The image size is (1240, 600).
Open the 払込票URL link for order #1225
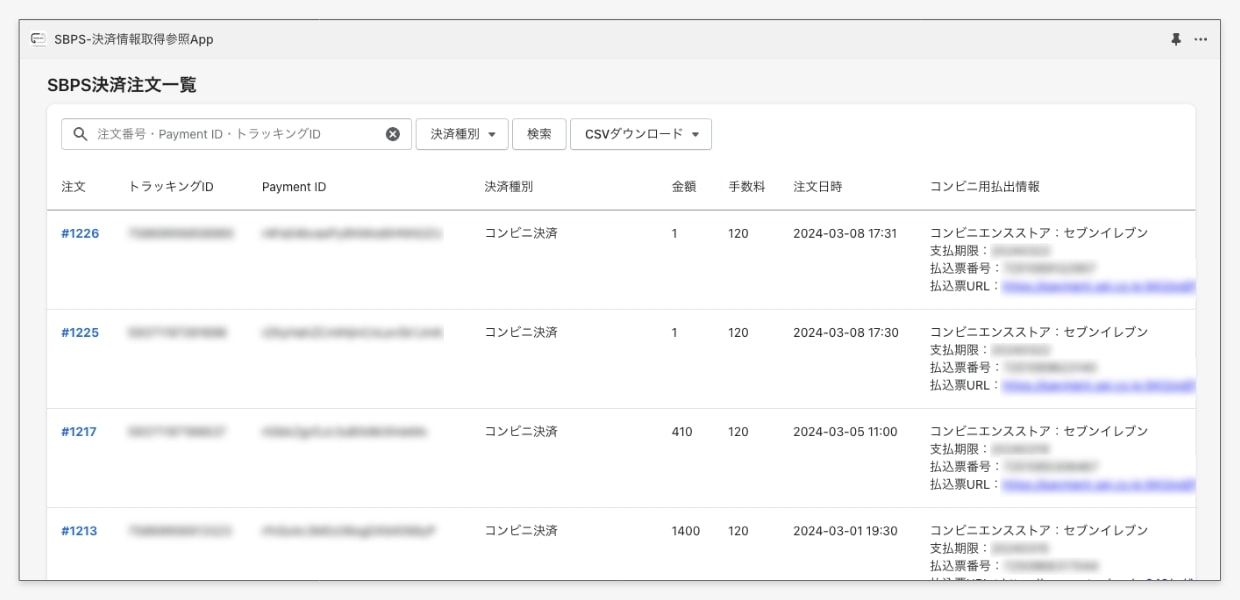(1098, 385)
